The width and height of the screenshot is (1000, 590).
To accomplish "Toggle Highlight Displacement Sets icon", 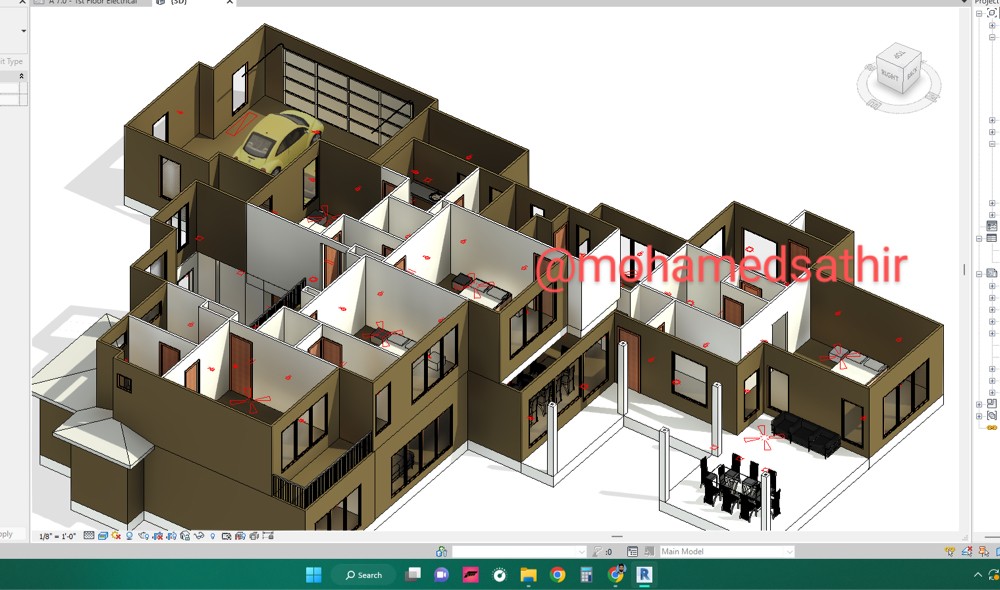I will [x=254, y=536].
